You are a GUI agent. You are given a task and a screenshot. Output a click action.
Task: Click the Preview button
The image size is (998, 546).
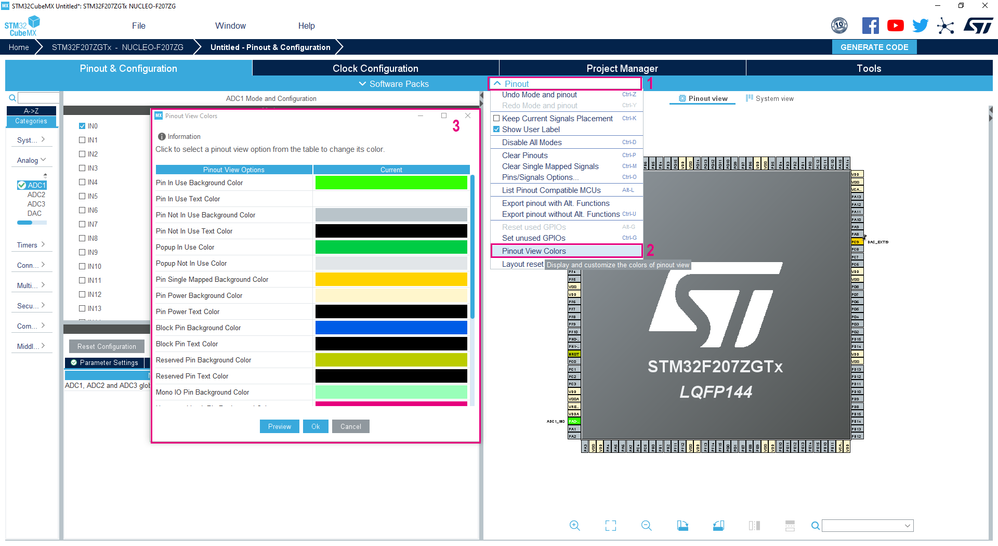[279, 426]
